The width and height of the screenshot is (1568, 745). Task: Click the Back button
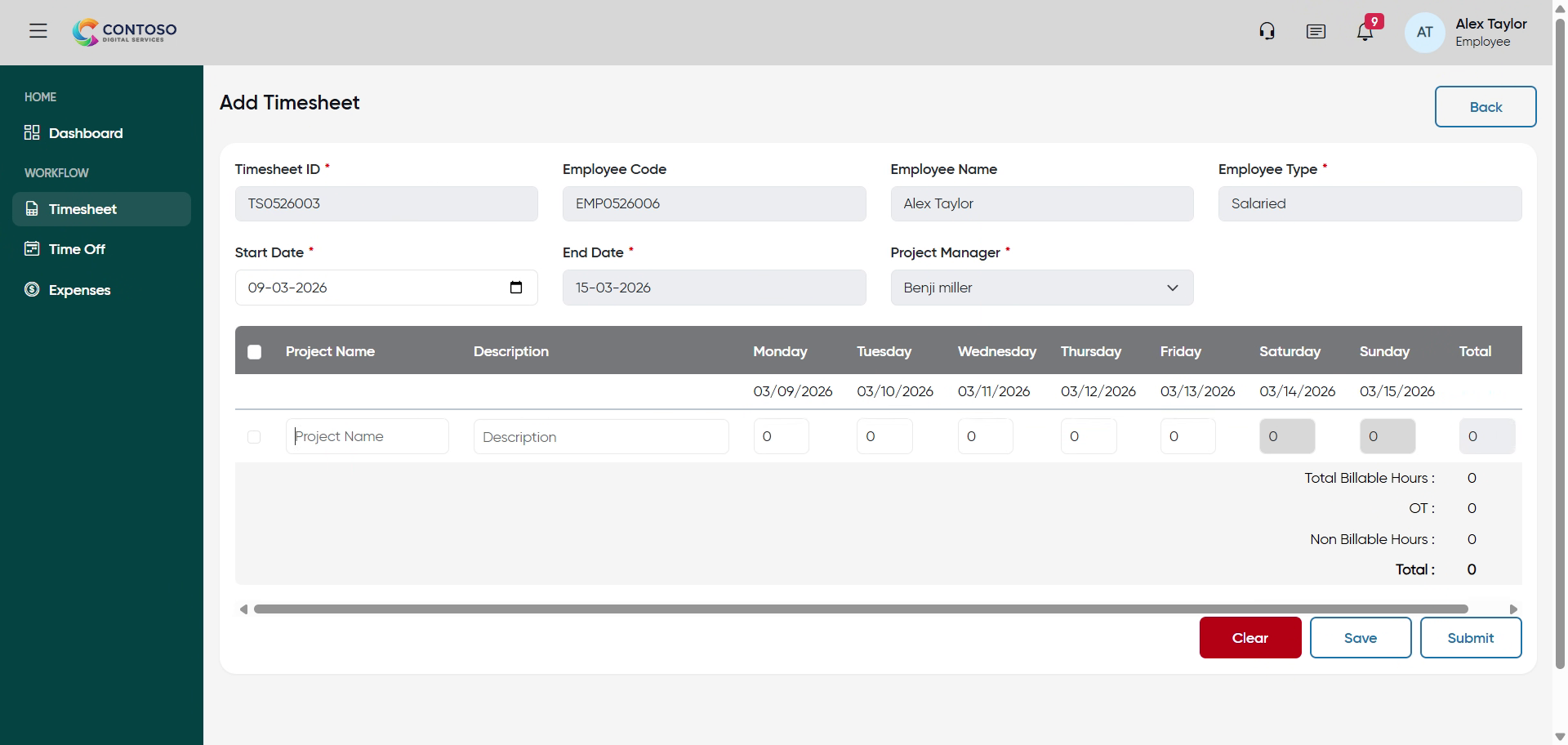[1486, 107]
